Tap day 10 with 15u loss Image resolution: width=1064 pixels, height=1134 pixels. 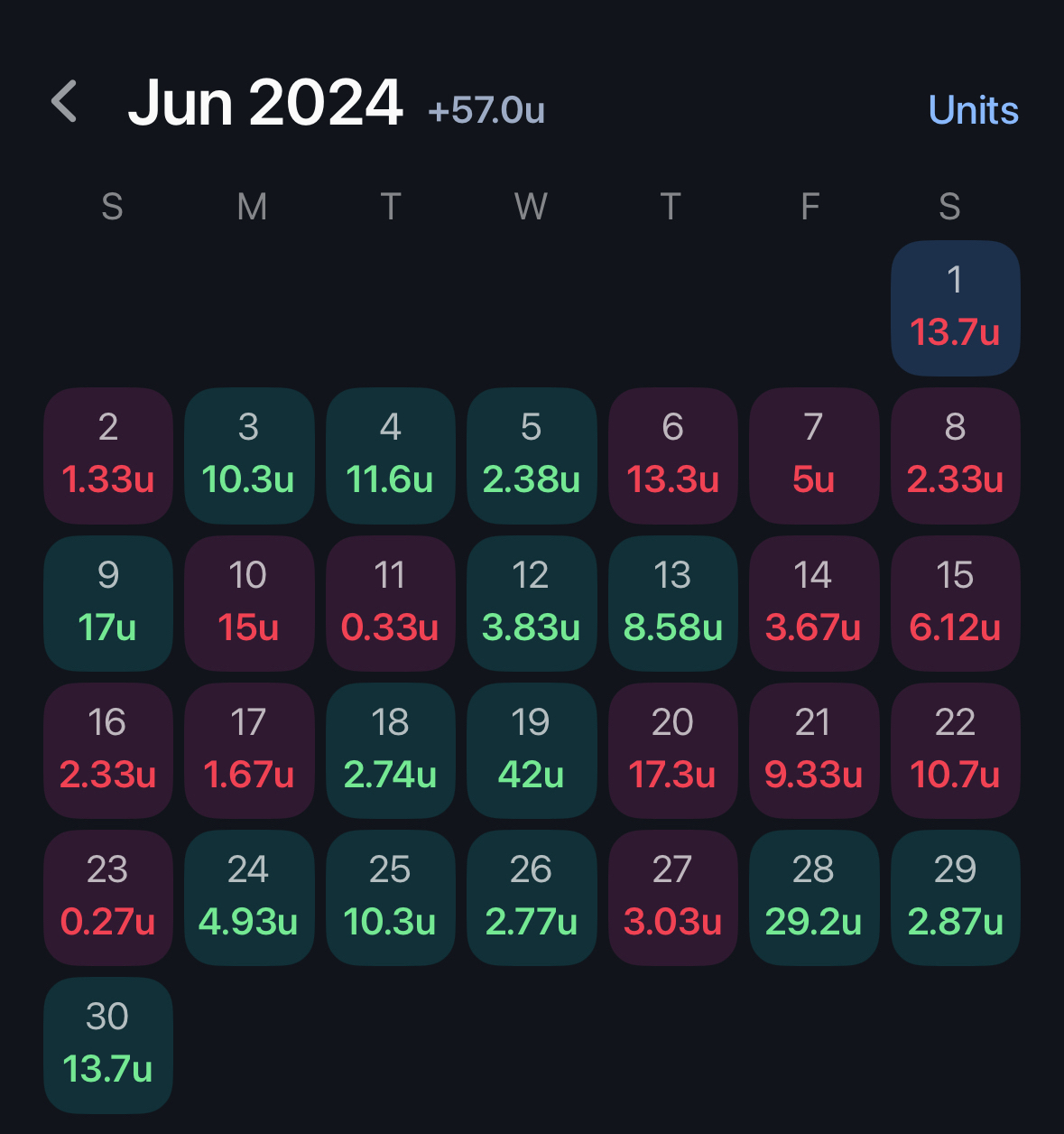pyautogui.click(x=249, y=603)
